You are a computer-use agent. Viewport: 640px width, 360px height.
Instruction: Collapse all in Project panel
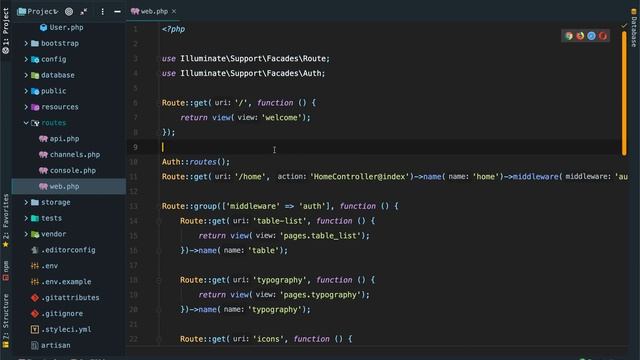[x=84, y=11]
